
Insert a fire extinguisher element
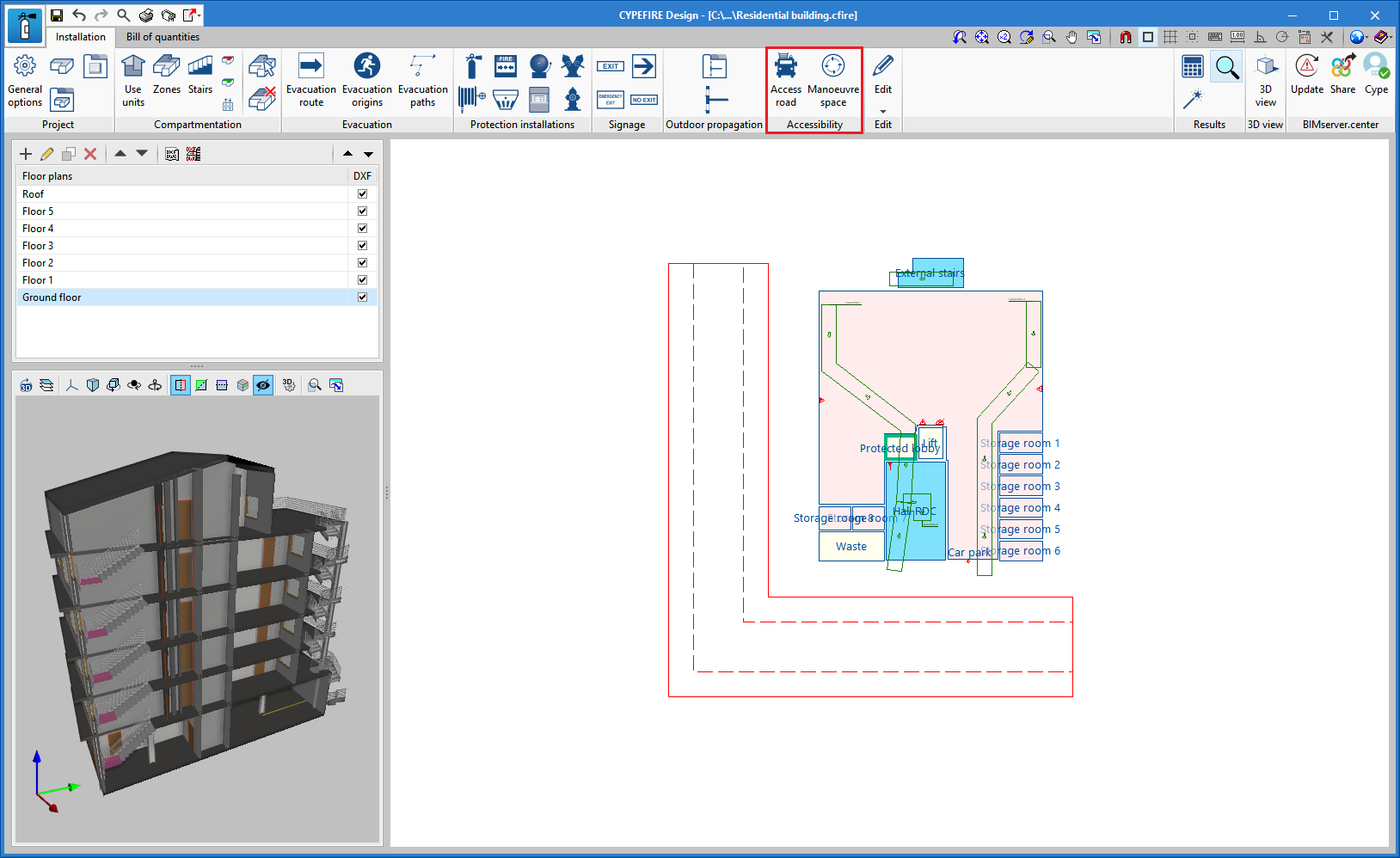point(472,67)
